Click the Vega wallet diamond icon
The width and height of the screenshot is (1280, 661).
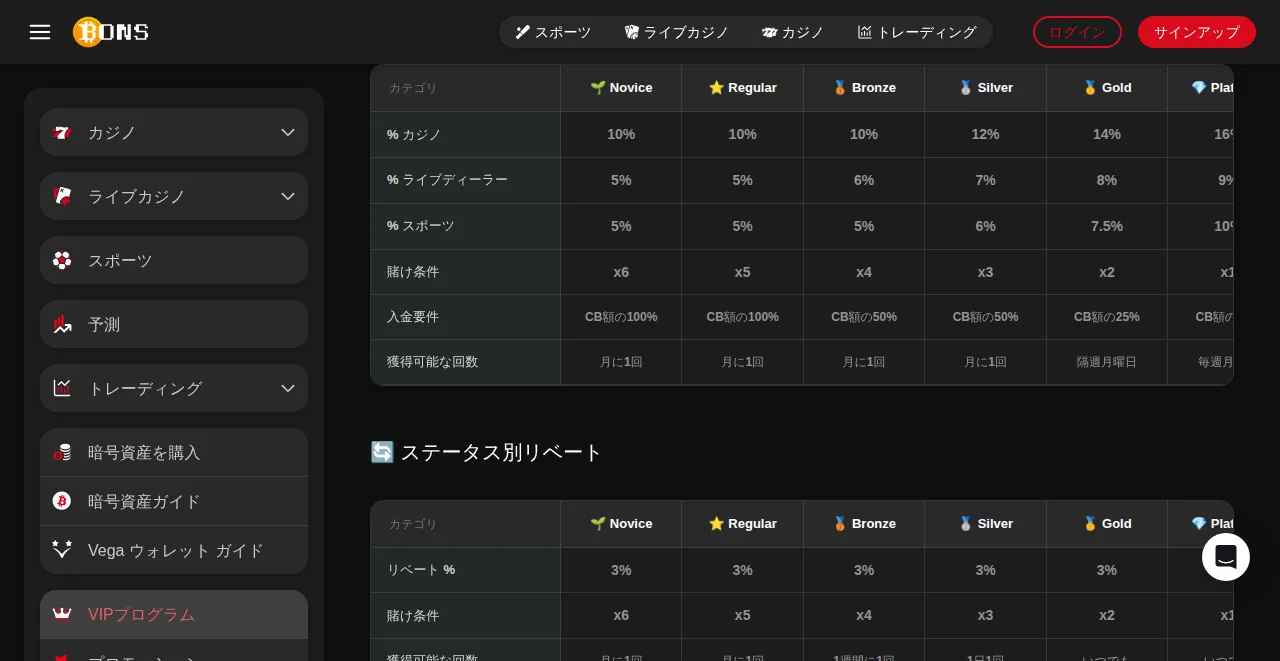(62, 550)
